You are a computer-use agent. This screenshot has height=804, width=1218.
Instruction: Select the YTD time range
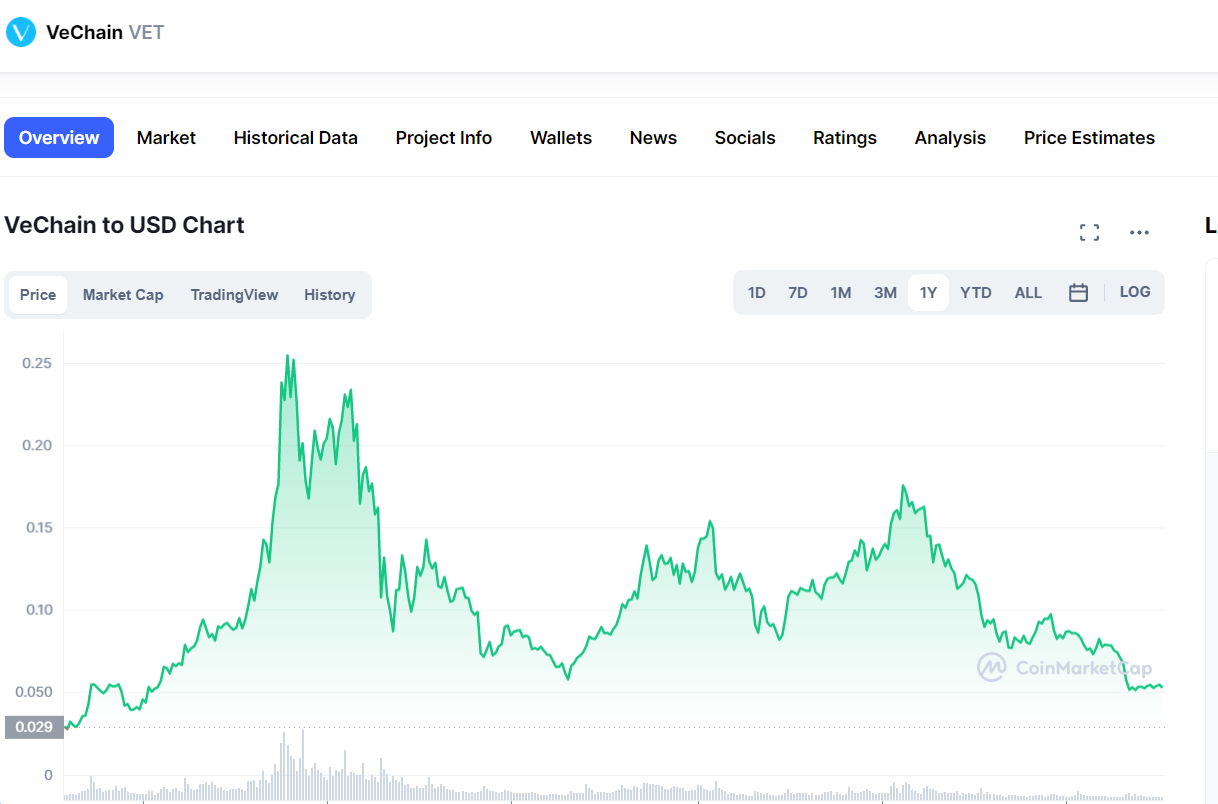coord(976,293)
